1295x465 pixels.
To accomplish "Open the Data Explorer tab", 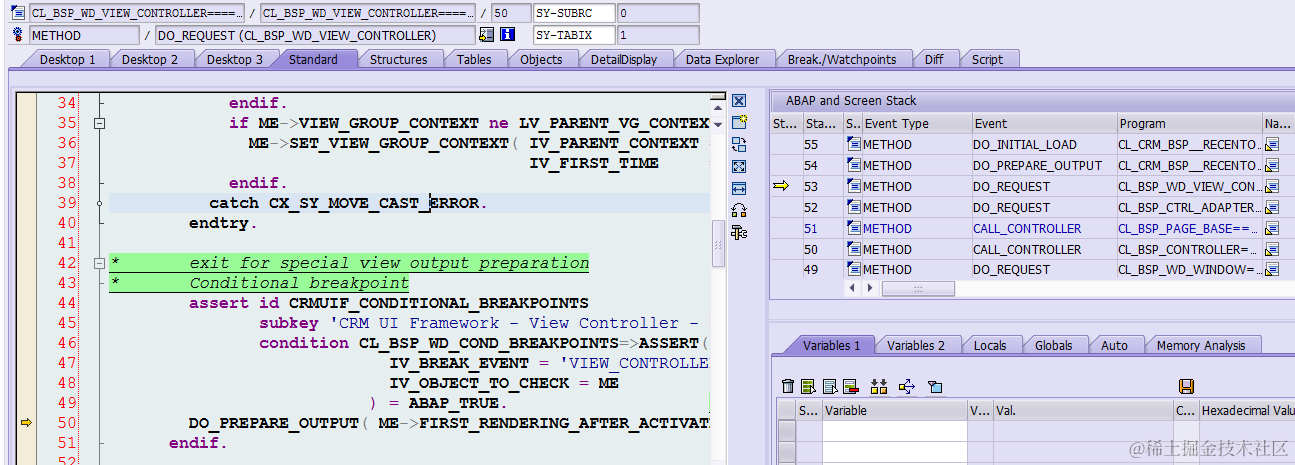I will click(x=722, y=59).
